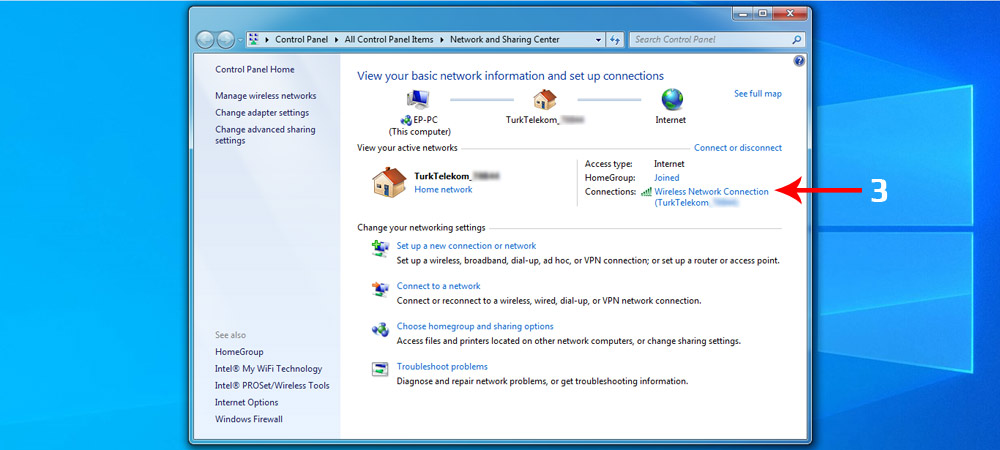Click Troubleshoot problems link
The image size is (1000, 450).
(x=442, y=367)
